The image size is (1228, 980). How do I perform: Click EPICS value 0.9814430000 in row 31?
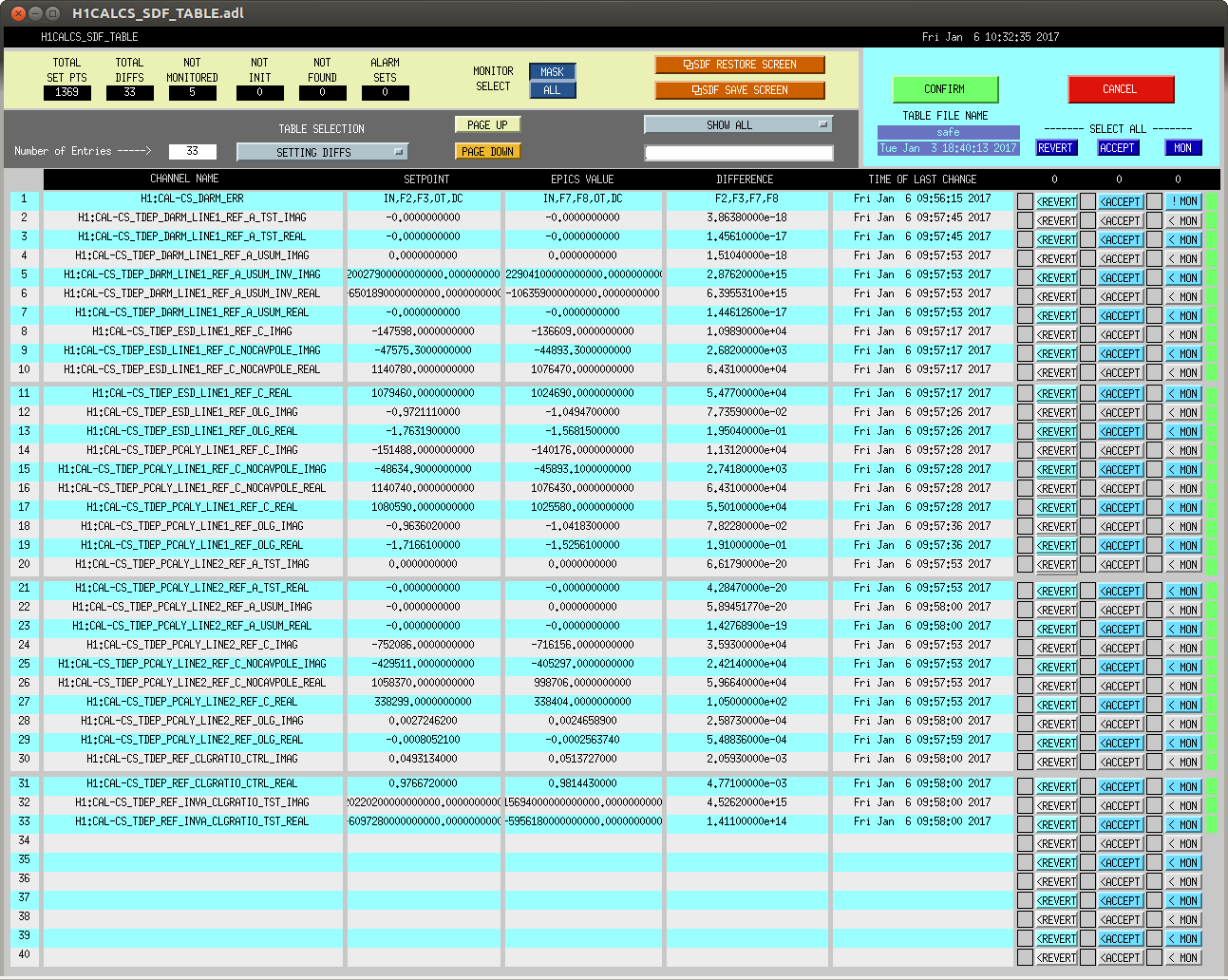583,783
